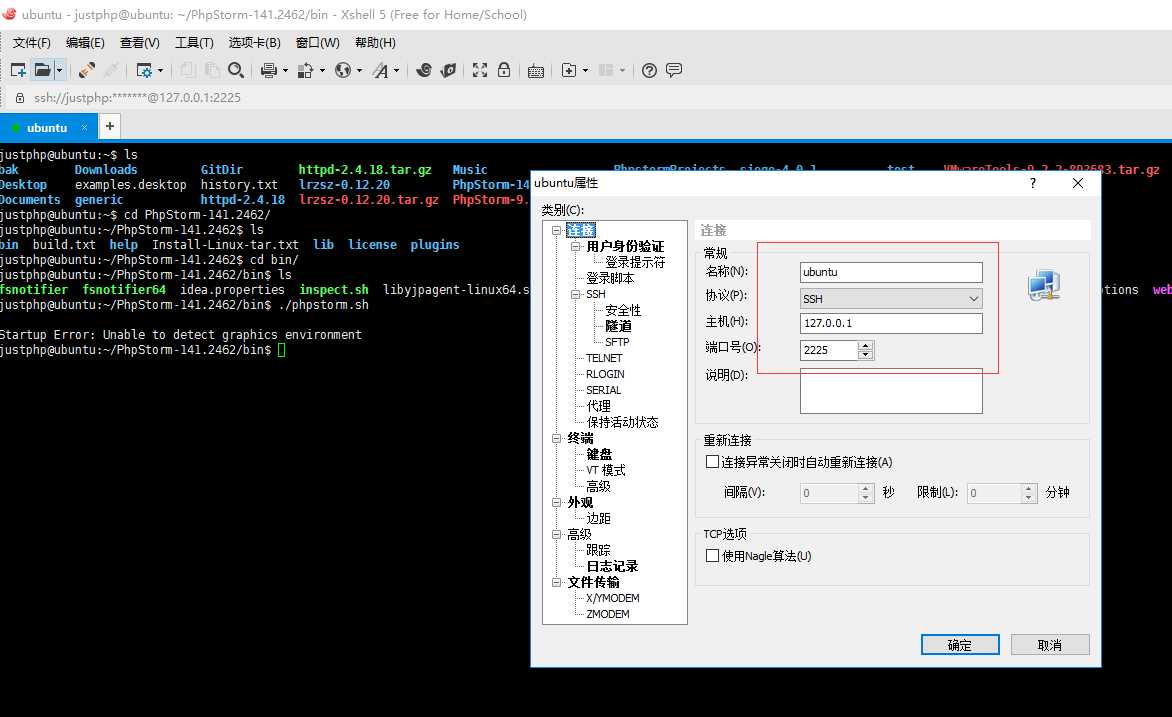Screen dimensions: 1172x717
Task: Open the Print icon dropdown arrow
Action: [285, 70]
